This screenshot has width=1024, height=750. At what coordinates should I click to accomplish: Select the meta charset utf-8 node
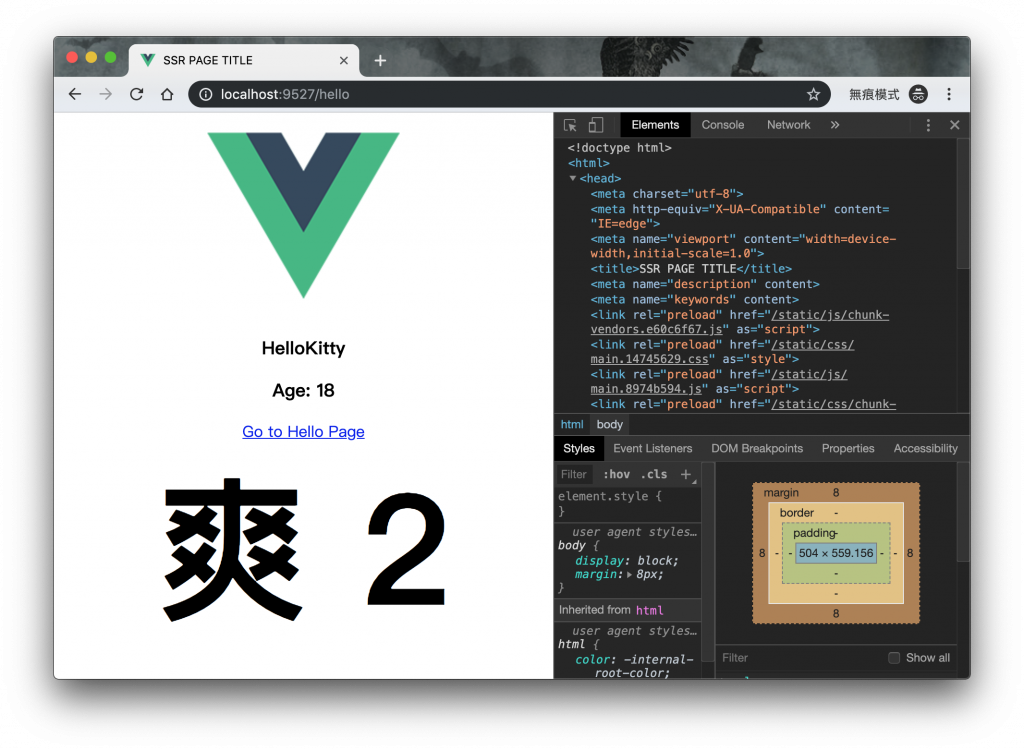tap(667, 194)
